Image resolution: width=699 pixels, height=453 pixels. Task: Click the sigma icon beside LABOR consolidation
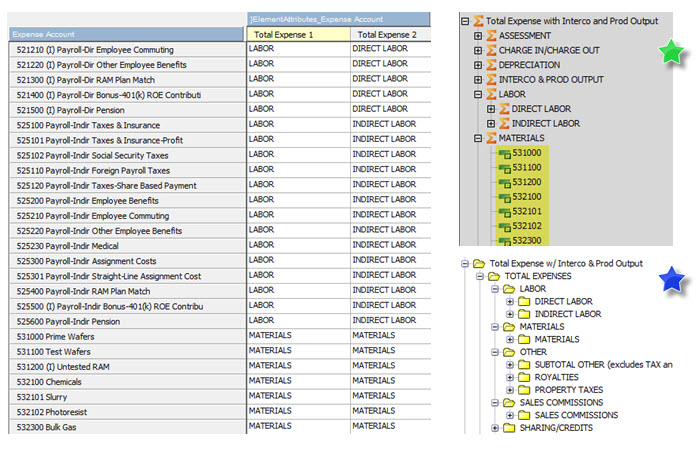(491, 94)
